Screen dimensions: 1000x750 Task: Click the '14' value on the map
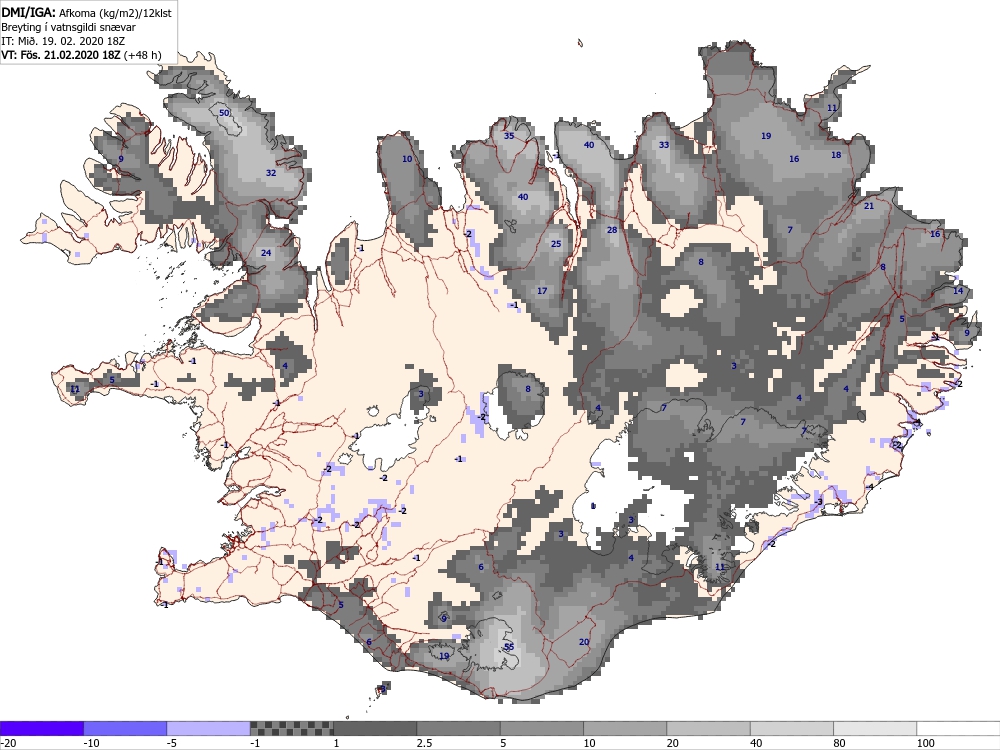pyautogui.click(x=958, y=291)
